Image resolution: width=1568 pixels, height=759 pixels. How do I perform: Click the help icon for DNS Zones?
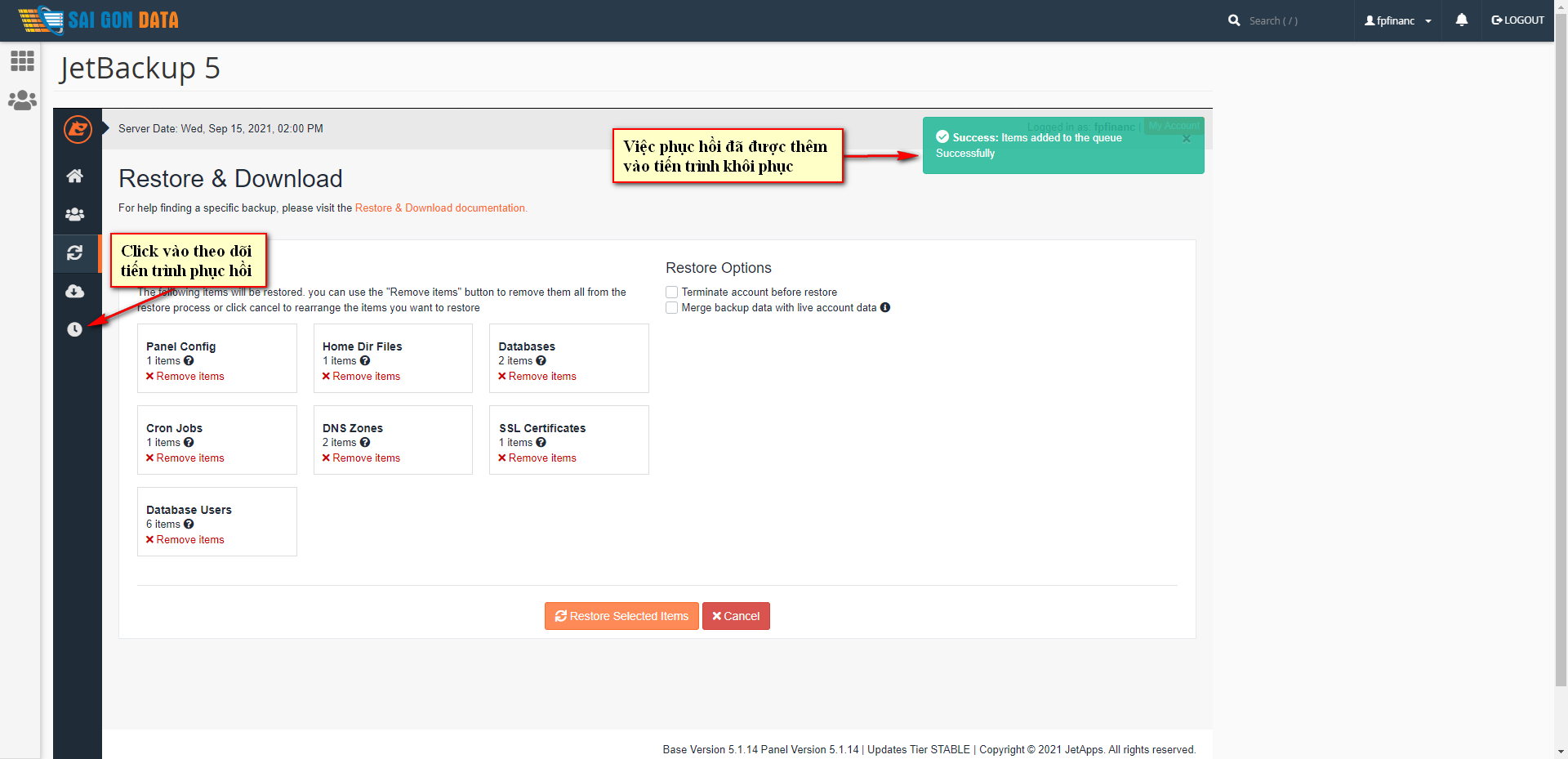pos(365,442)
